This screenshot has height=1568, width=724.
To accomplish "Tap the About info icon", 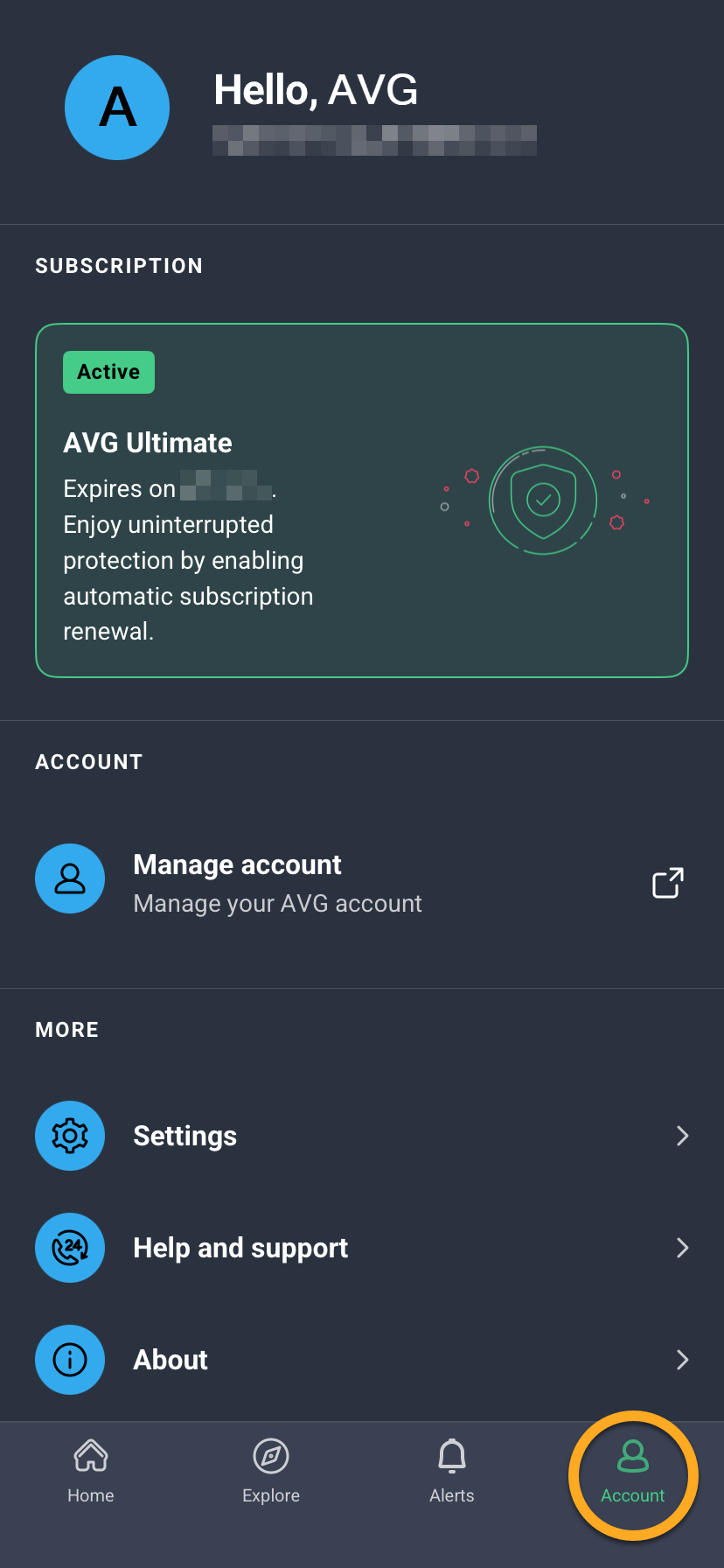I will pyautogui.click(x=70, y=1360).
